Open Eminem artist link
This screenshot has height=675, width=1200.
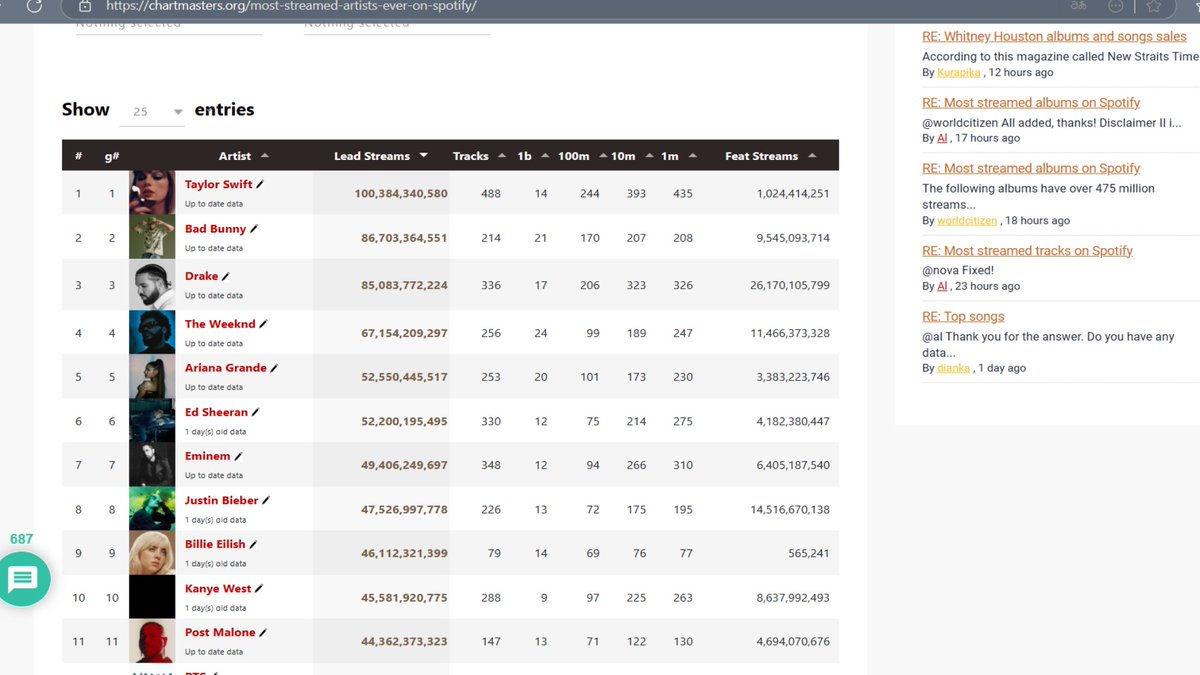[x=208, y=456]
